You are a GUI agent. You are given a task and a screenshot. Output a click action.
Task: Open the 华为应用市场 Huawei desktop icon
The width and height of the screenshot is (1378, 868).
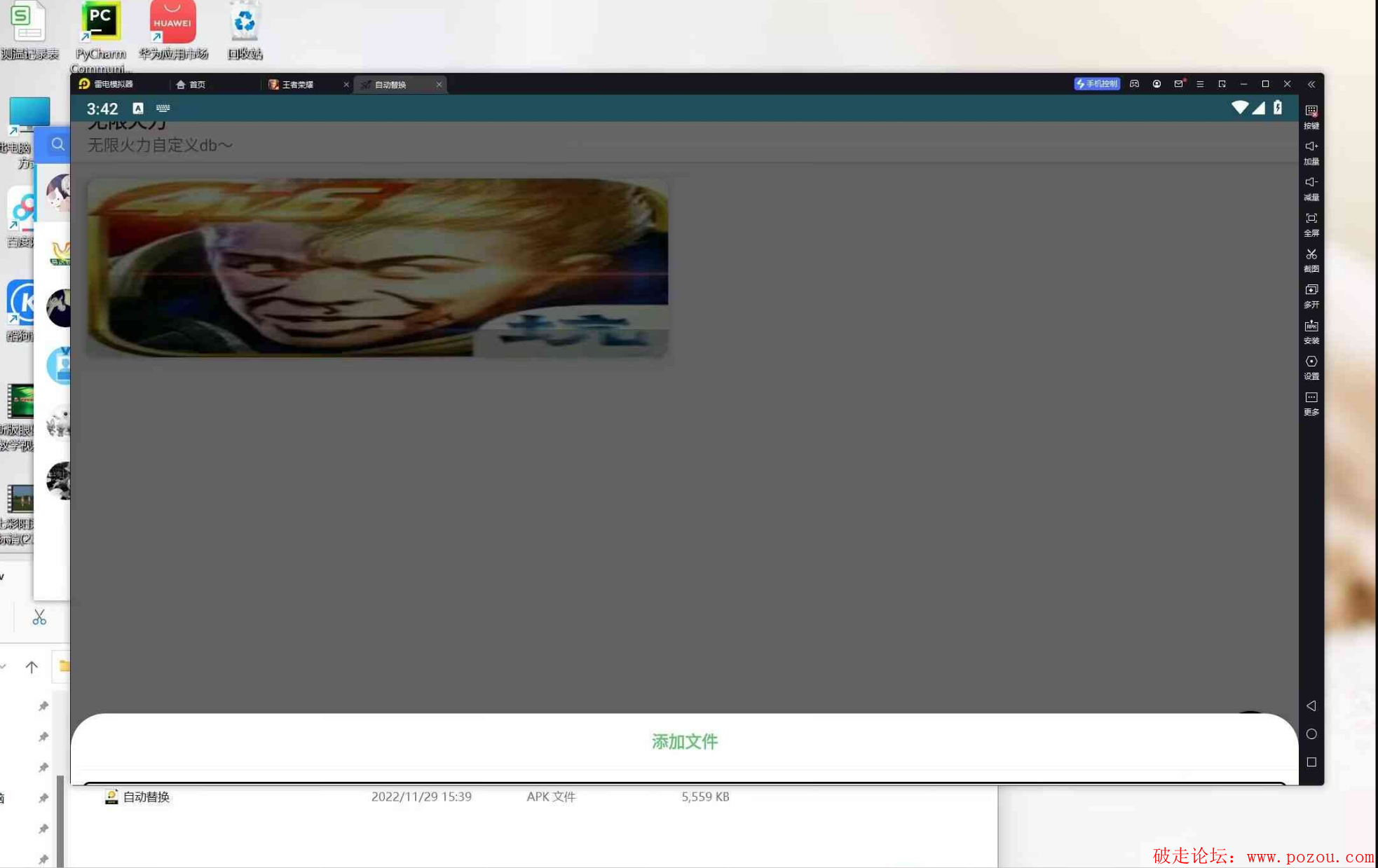coord(173,31)
